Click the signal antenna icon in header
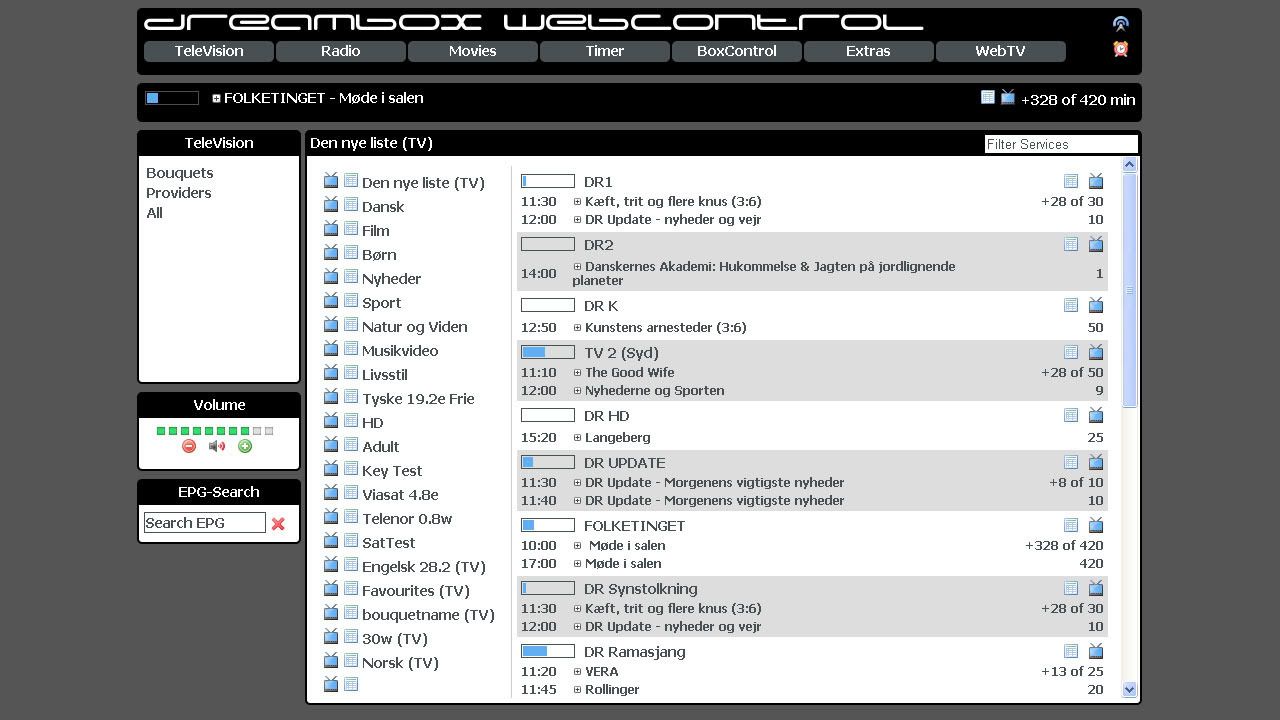Viewport: 1280px width, 720px height. point(1121,24)
